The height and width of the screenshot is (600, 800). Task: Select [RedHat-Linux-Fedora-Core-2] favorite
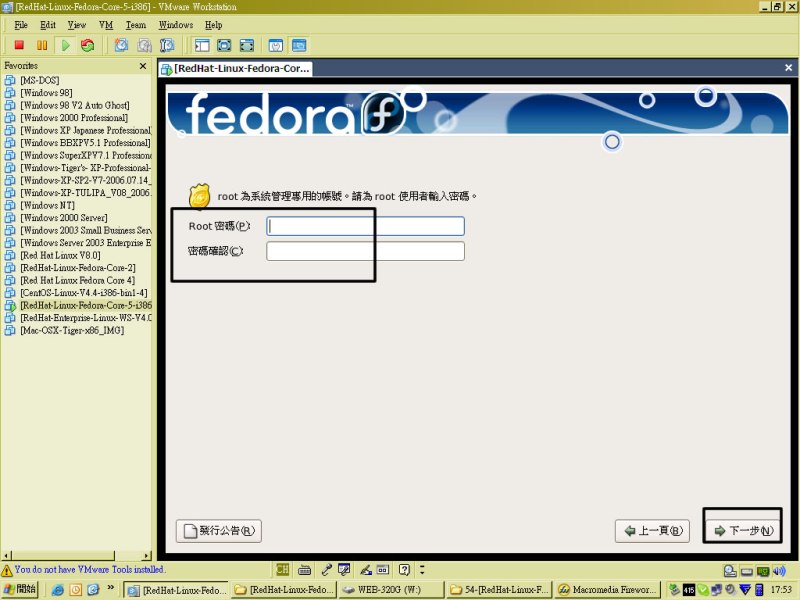pos(78,268)
